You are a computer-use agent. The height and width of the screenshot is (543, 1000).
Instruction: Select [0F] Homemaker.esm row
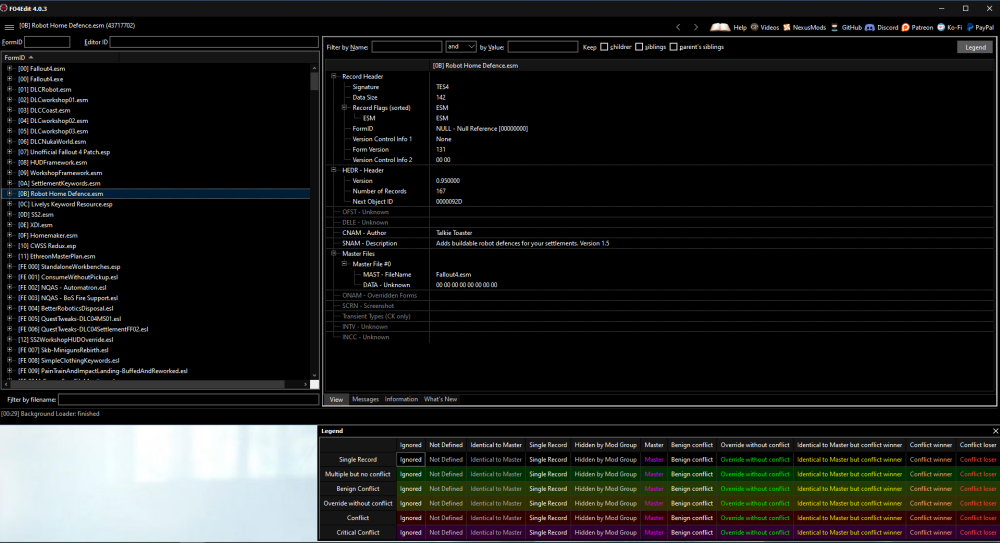156,235
